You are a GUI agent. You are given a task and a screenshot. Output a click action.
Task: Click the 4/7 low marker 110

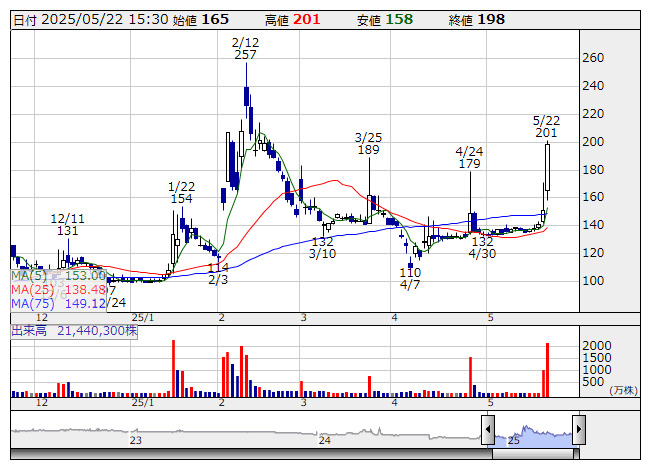(410, 272)
